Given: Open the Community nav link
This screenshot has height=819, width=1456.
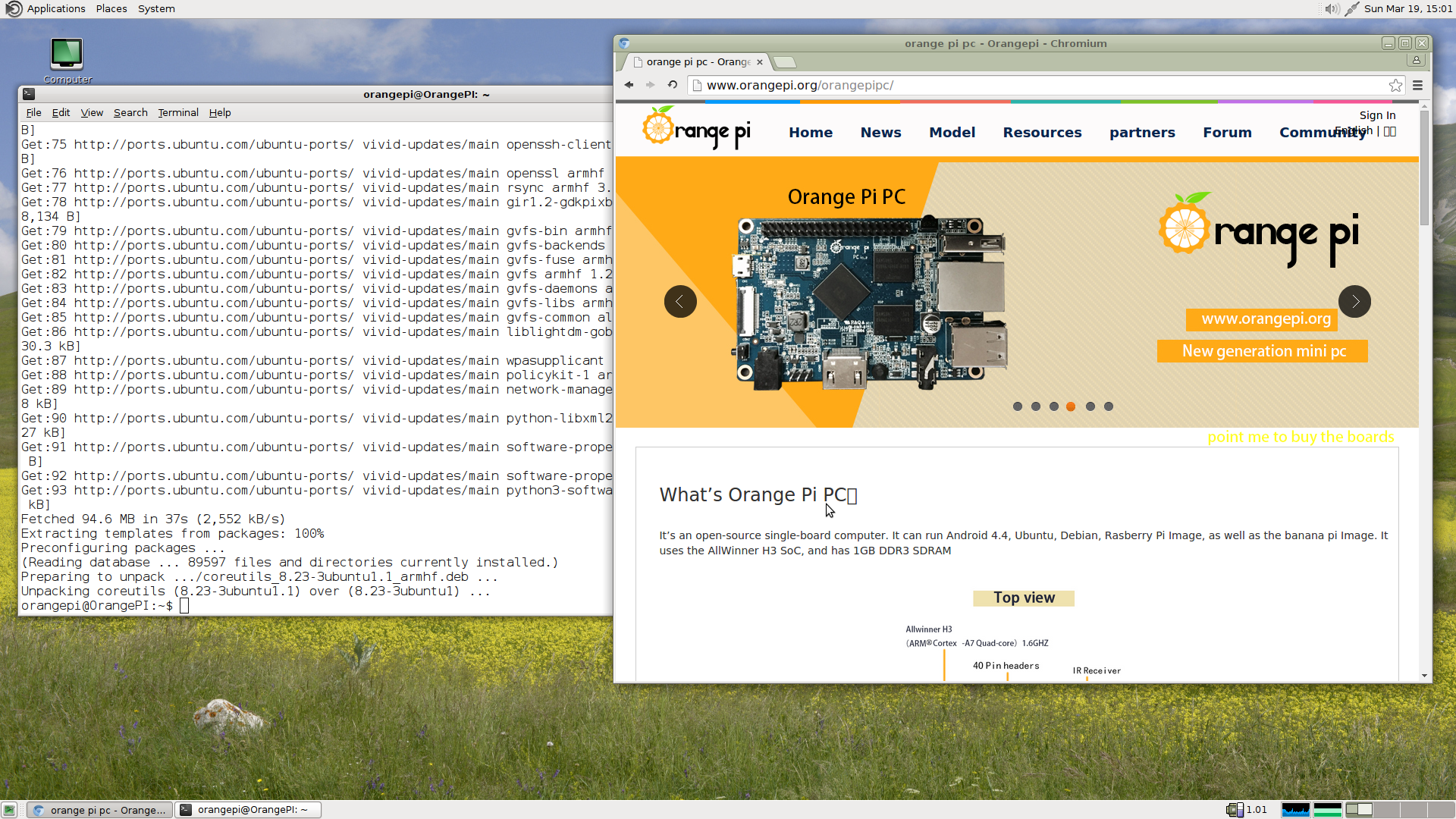Looking at the screenshot, I should click(1322, 133).
